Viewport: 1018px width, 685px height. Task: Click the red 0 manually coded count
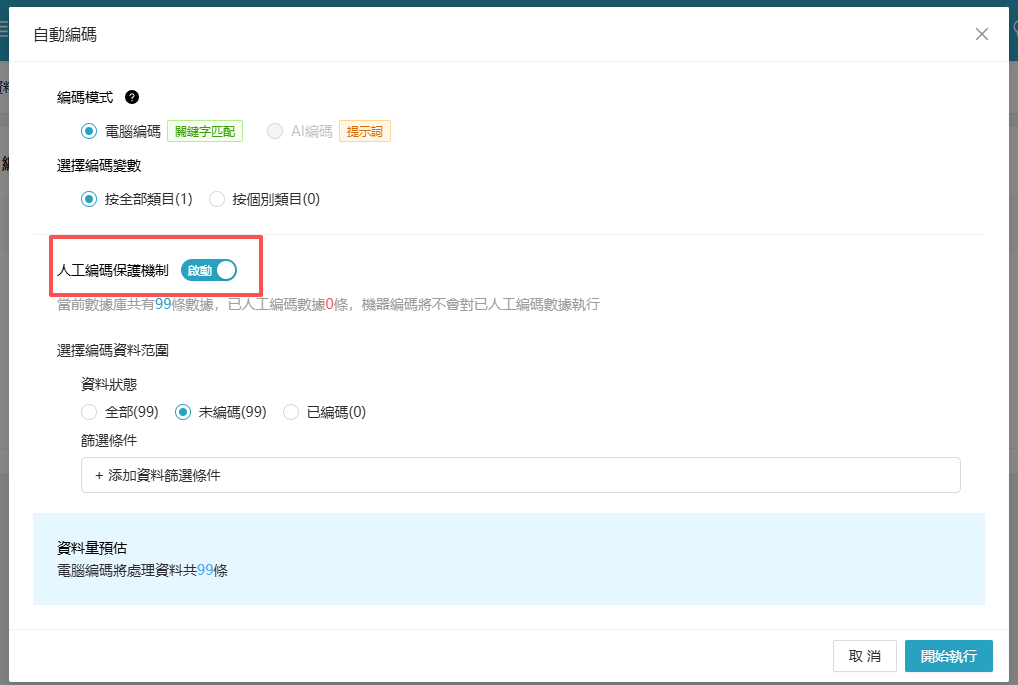tap(329, 304)
